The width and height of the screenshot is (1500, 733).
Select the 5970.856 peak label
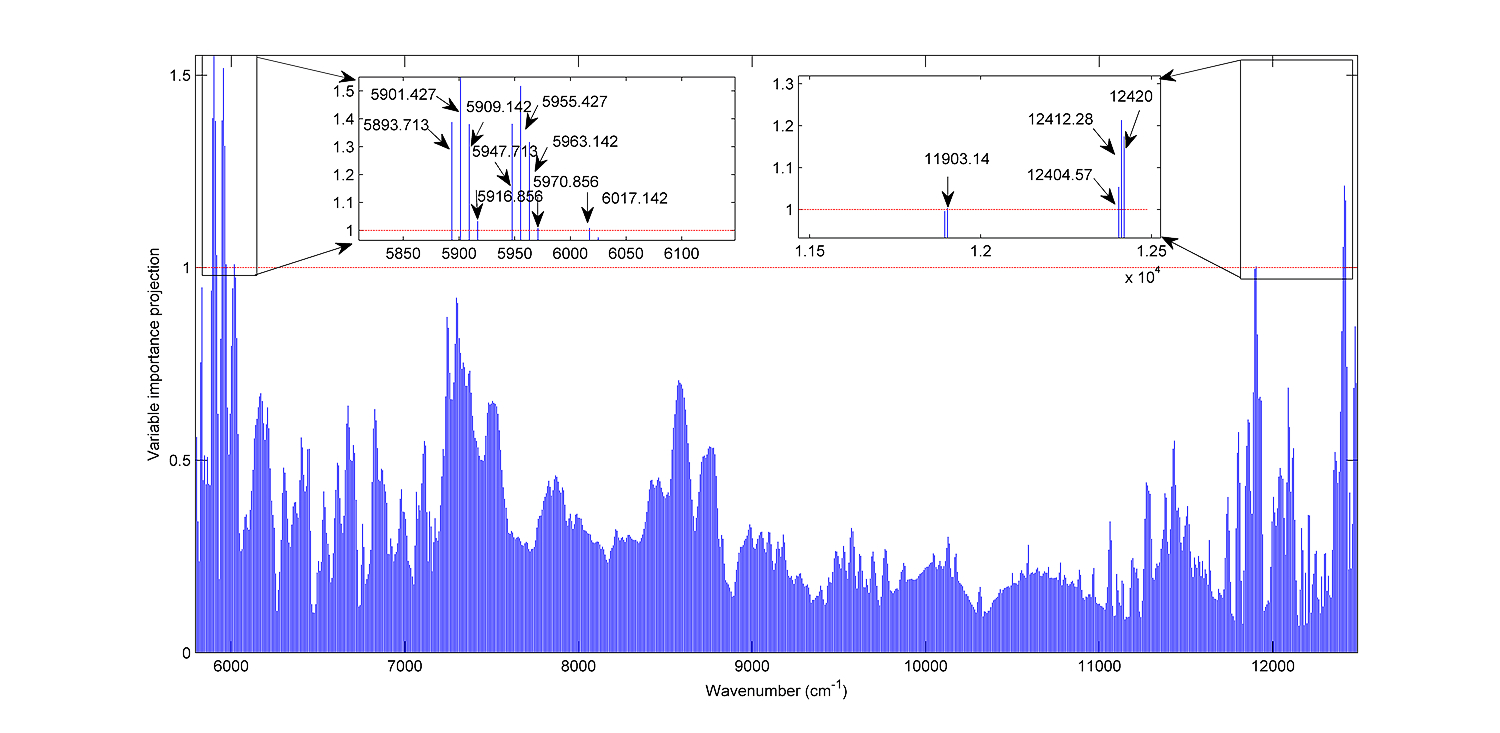566,181
